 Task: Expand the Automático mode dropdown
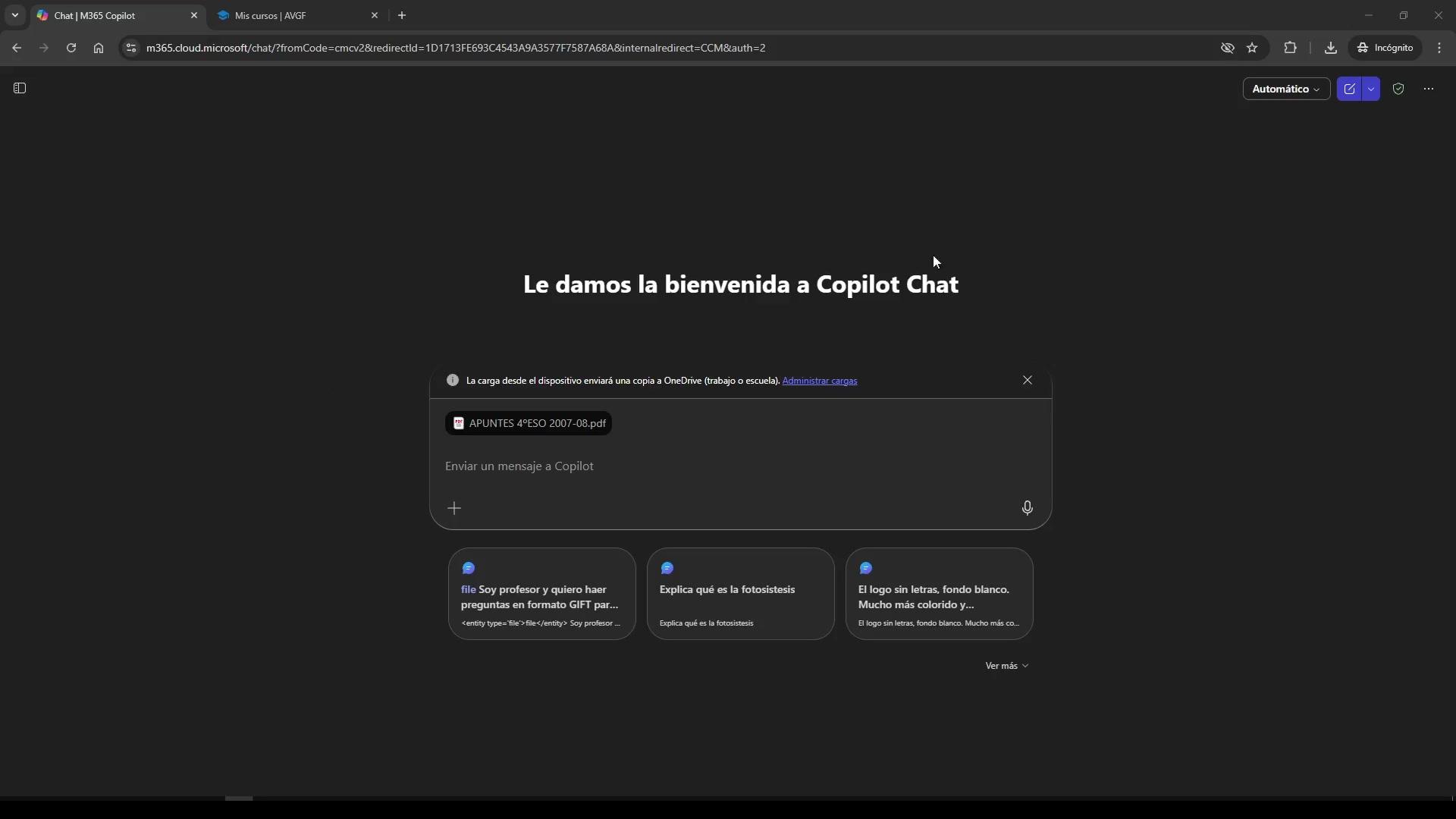(x=1285, y=89)
